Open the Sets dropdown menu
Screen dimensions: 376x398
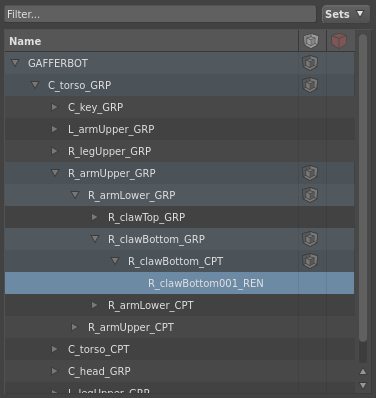346,14
